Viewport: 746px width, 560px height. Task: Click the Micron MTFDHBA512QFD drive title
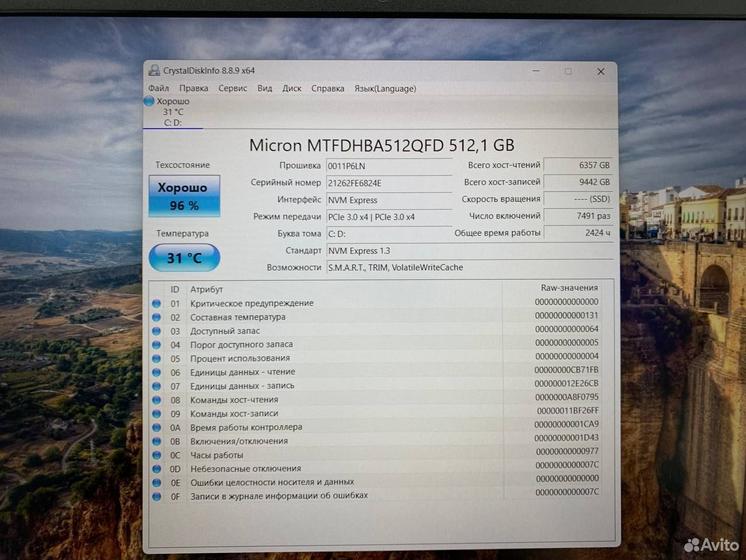(x=382, y=145)
